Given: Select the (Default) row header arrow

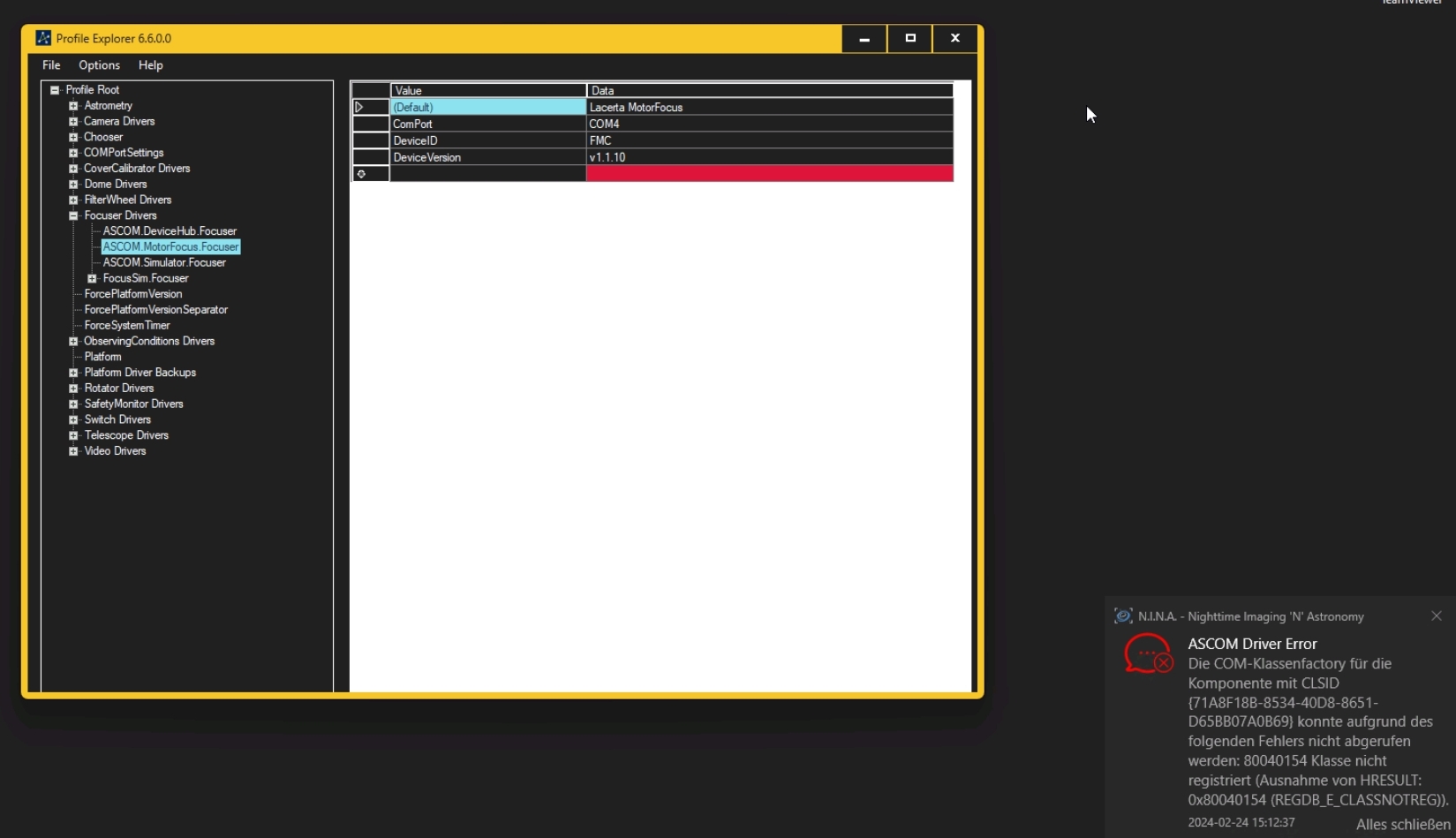Looking at the screenshot, I should [x=371, y=107].
